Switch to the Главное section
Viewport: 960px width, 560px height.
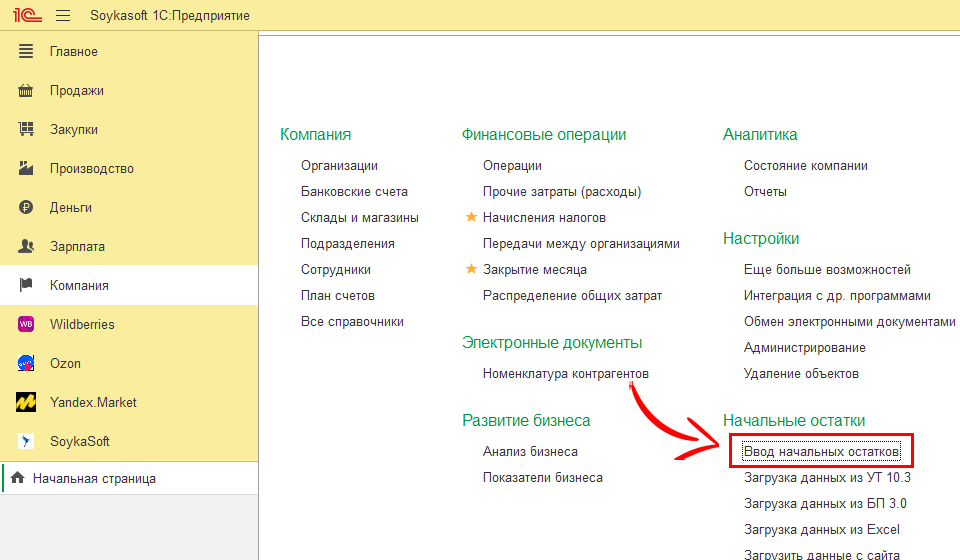click(x=73, y=52)
